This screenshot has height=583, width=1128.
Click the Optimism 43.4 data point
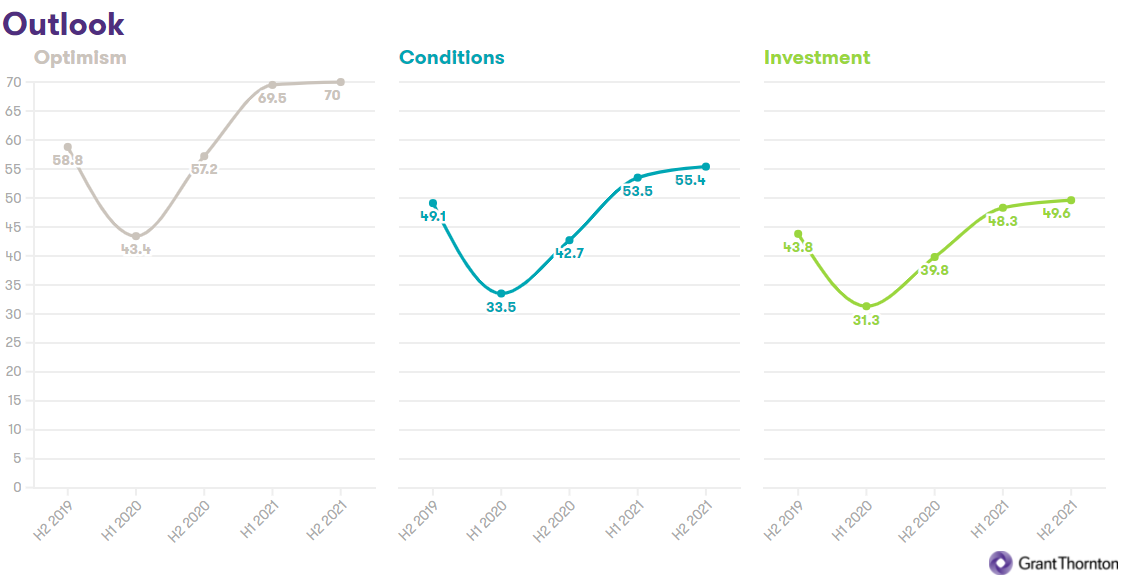136,236
